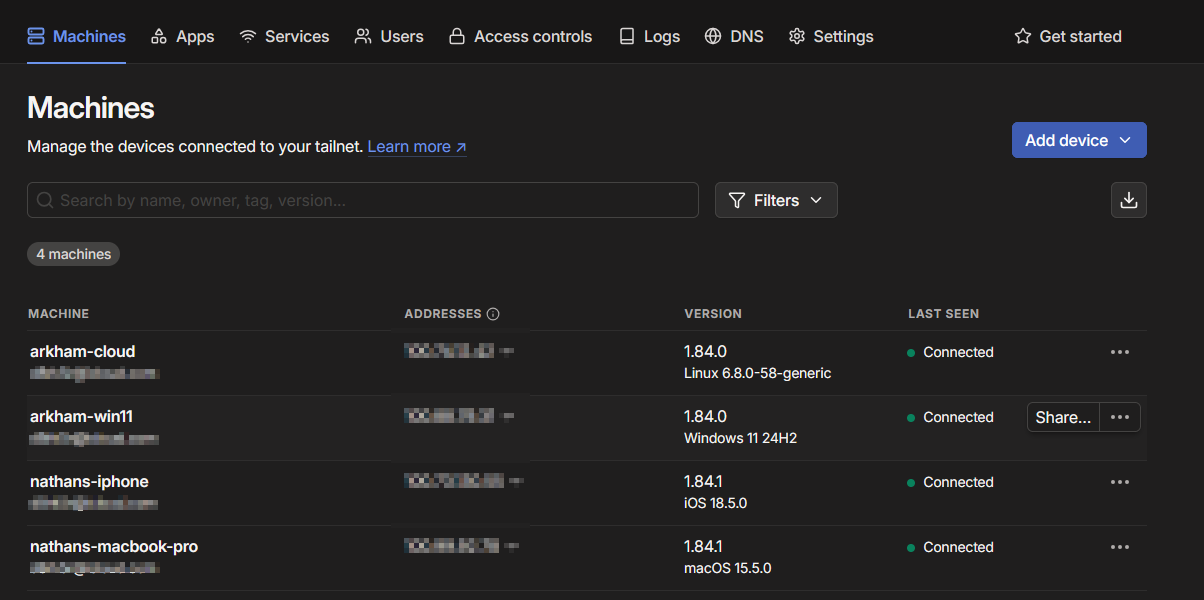Click the Get started star icon
Screen dimensions: 1204x600
[x=1022, y=36]
